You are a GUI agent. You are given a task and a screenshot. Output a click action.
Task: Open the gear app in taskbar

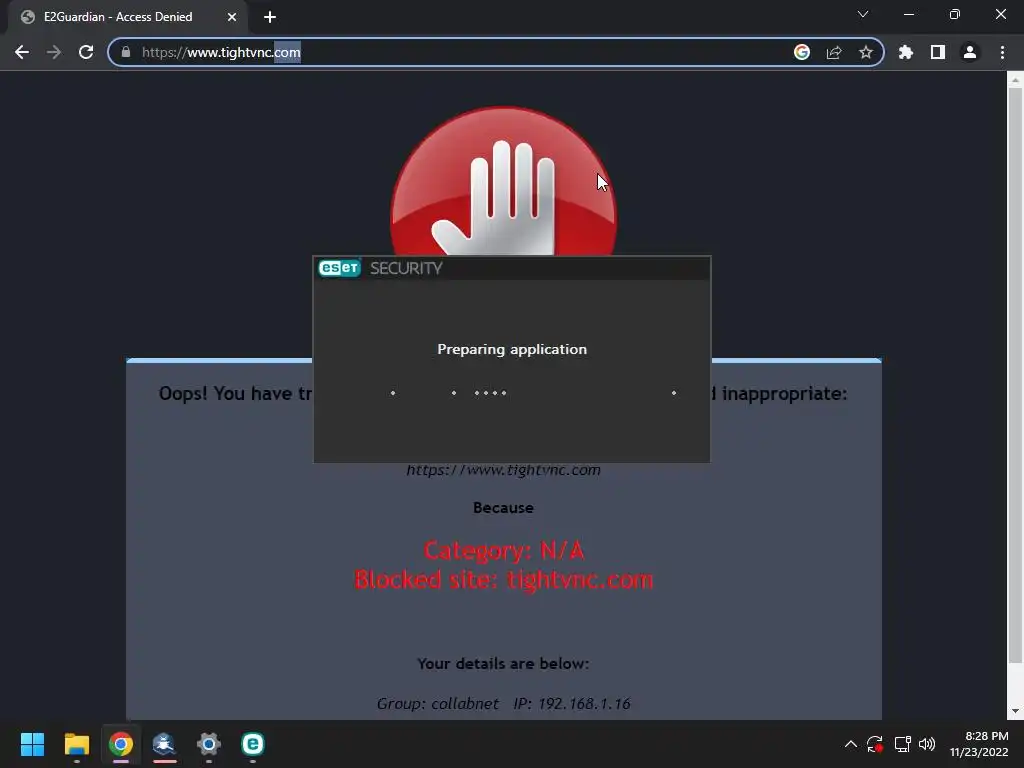[x=209, y=744]
